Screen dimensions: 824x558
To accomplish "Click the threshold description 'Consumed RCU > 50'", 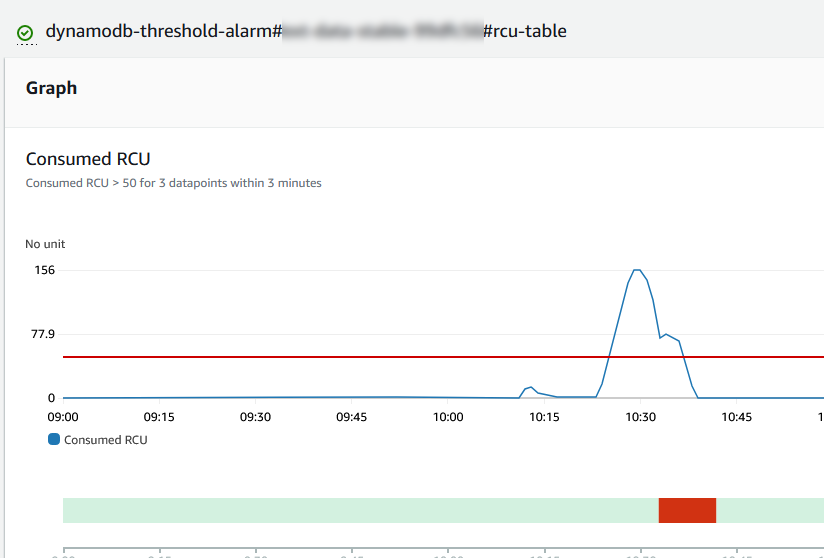I will pos(173,183).
